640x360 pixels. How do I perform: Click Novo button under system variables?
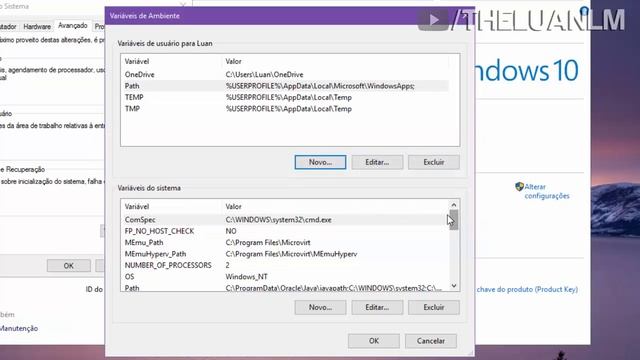(320, 307)
